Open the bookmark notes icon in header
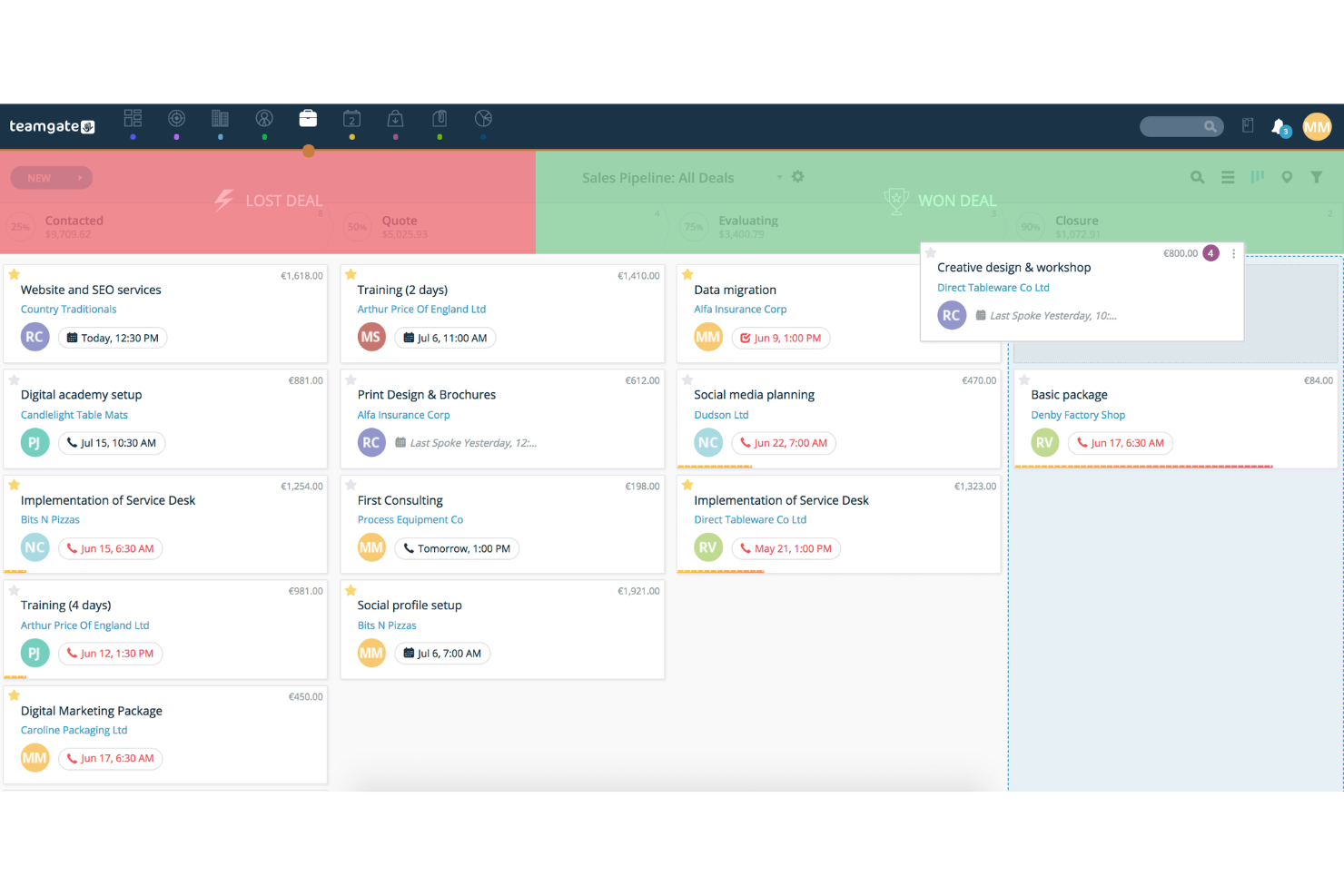 (1248, 125)
